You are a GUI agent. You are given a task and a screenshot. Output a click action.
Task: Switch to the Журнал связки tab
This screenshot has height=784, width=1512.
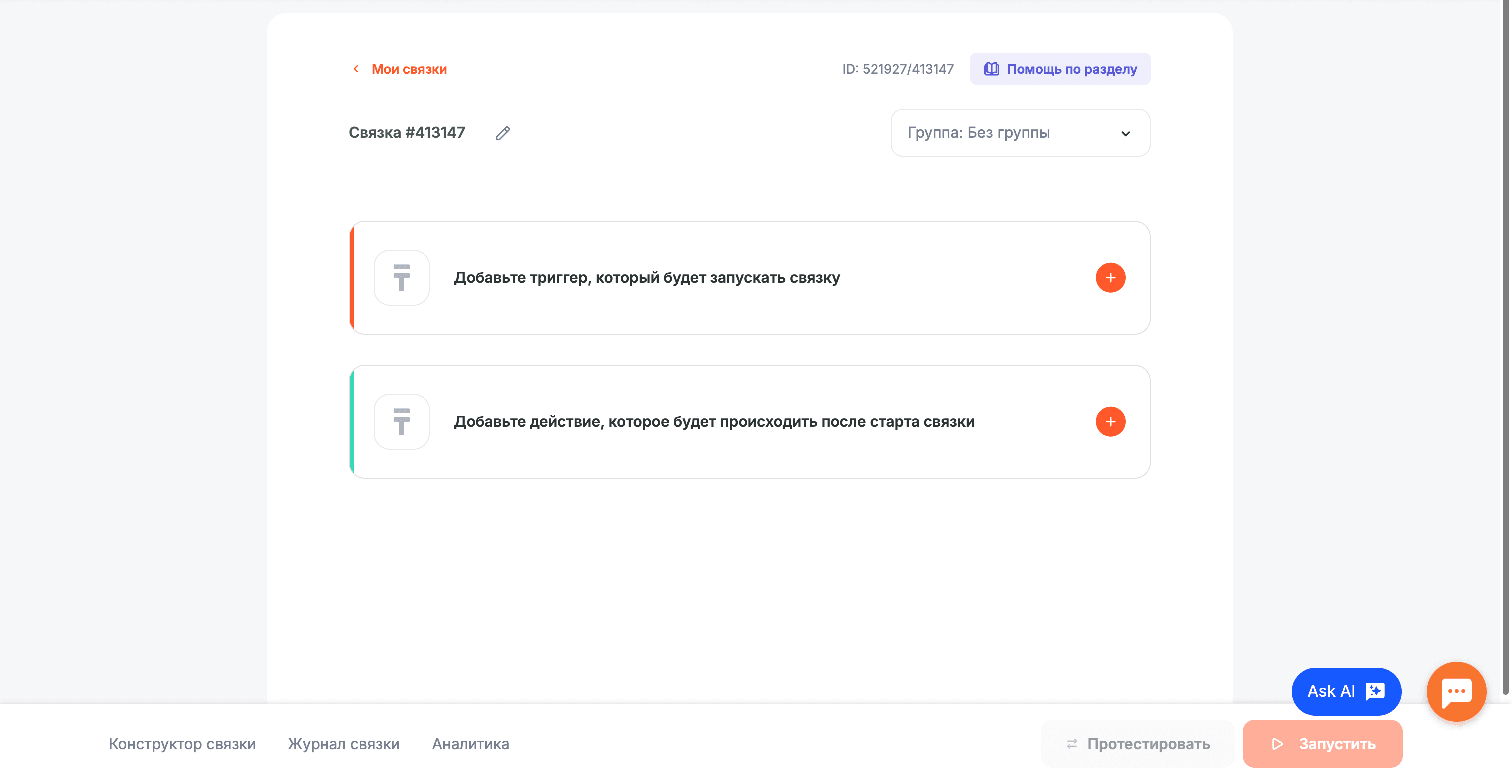point(343,744)
